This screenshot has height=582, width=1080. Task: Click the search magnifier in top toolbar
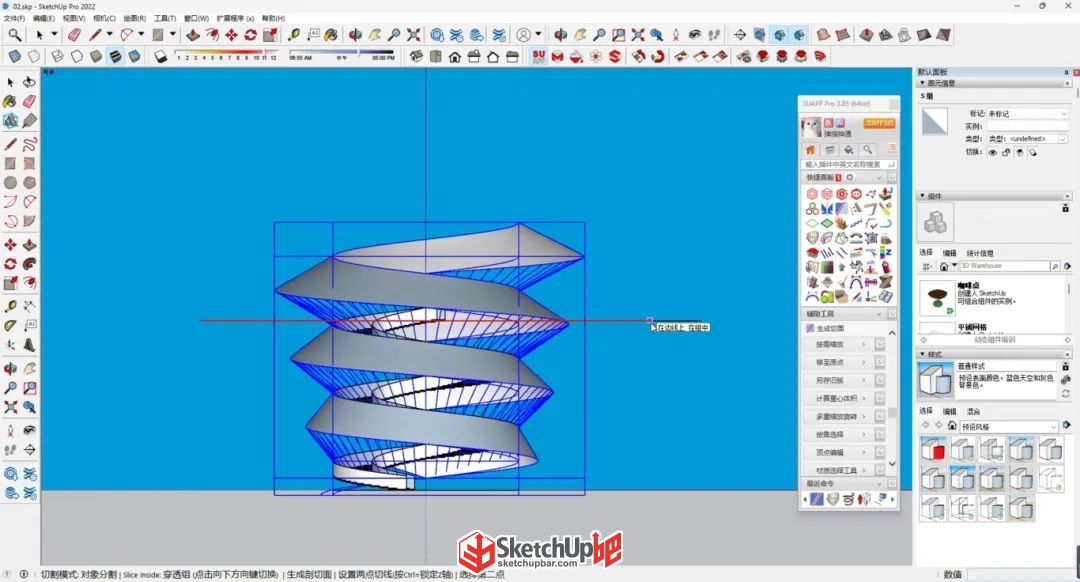(x=14, y=34)
